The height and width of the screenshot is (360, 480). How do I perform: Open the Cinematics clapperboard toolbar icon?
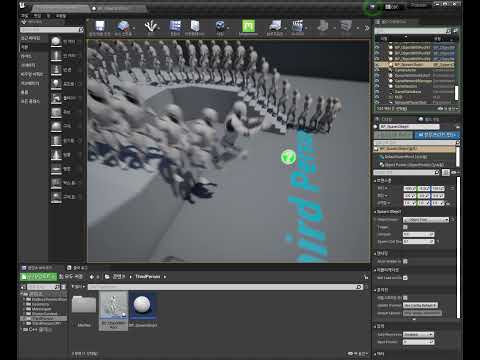pos(298,26)
